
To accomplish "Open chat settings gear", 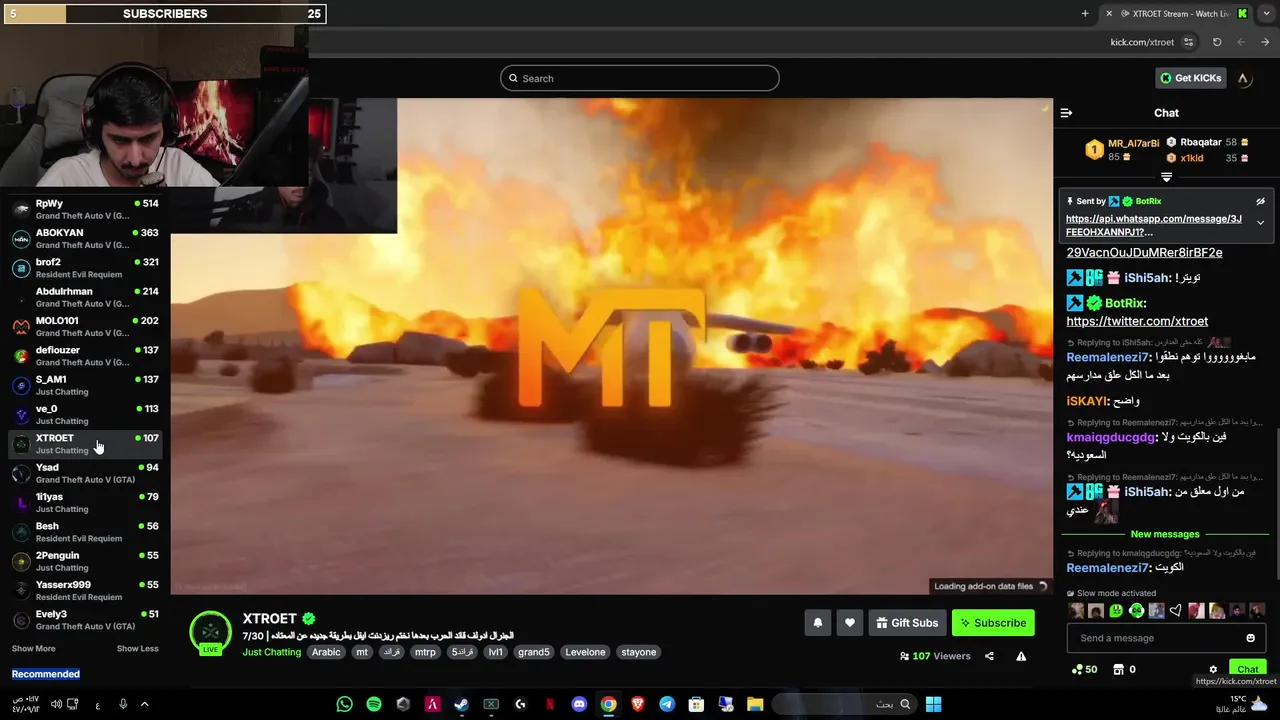I will tap(1213, 669).
